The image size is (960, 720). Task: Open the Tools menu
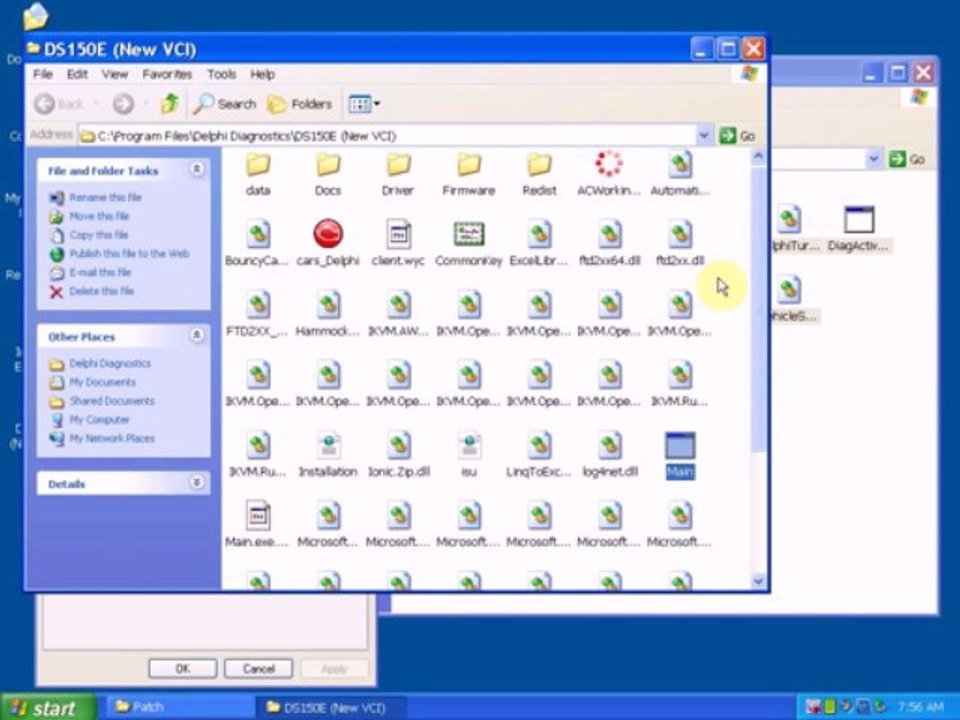(x=221, y=74)
